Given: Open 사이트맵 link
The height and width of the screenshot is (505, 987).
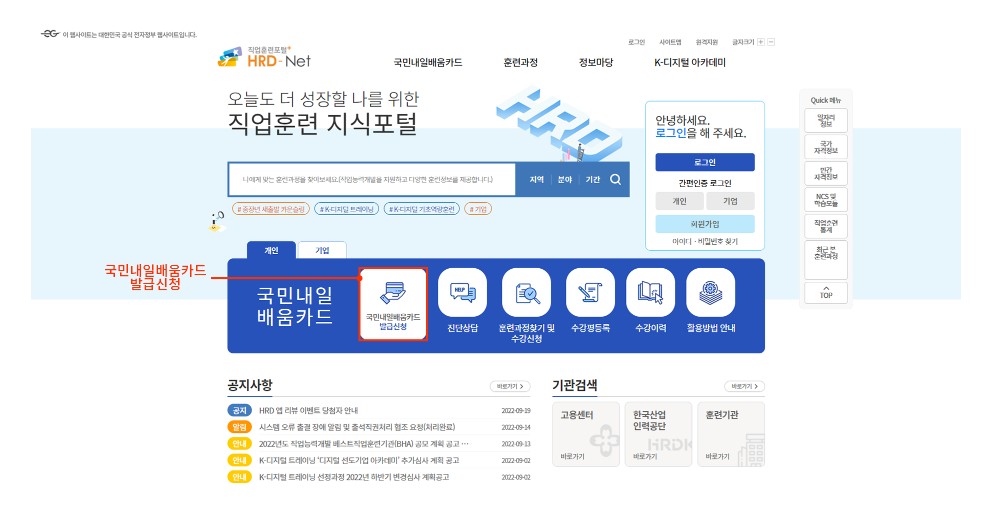Looking at the screenshot, I should click(x=670, y=42).
